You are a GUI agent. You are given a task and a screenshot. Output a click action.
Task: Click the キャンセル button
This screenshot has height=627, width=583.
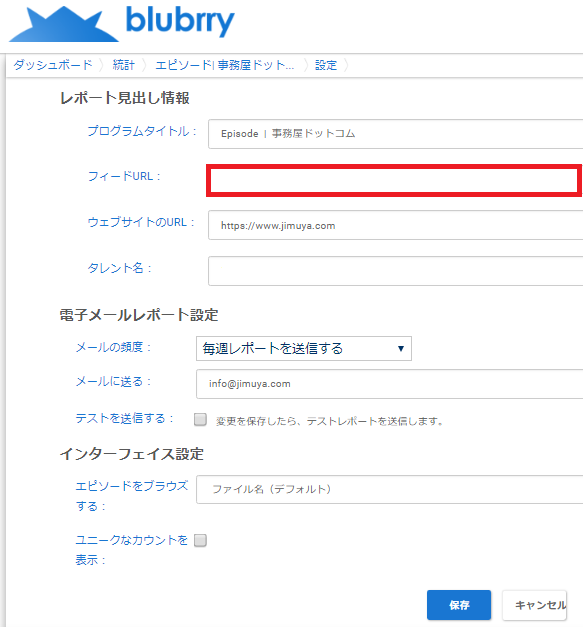click(x=535, y=605)
